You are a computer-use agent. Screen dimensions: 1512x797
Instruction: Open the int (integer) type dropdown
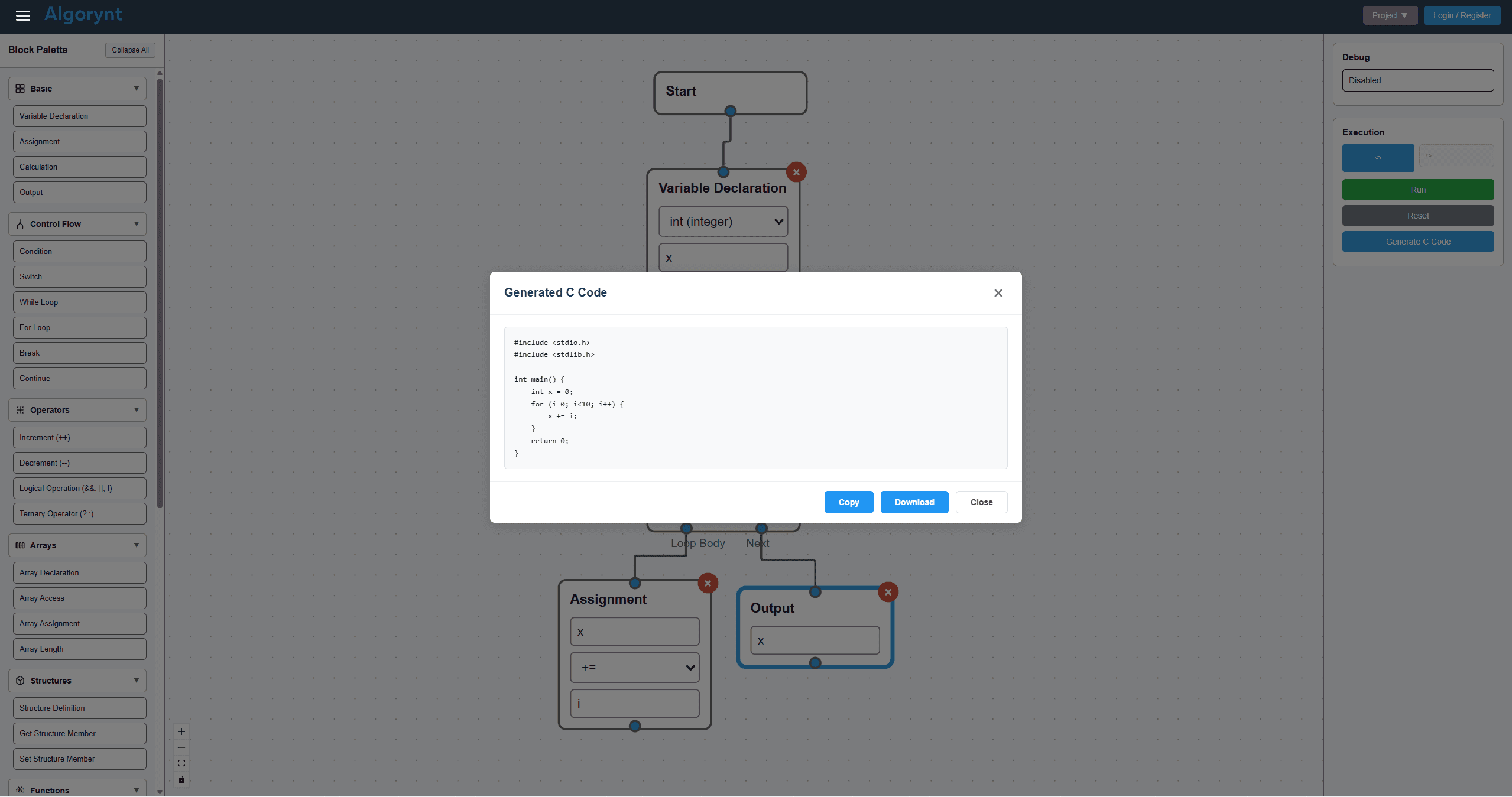pyautogui.click(x=723, y=222)
